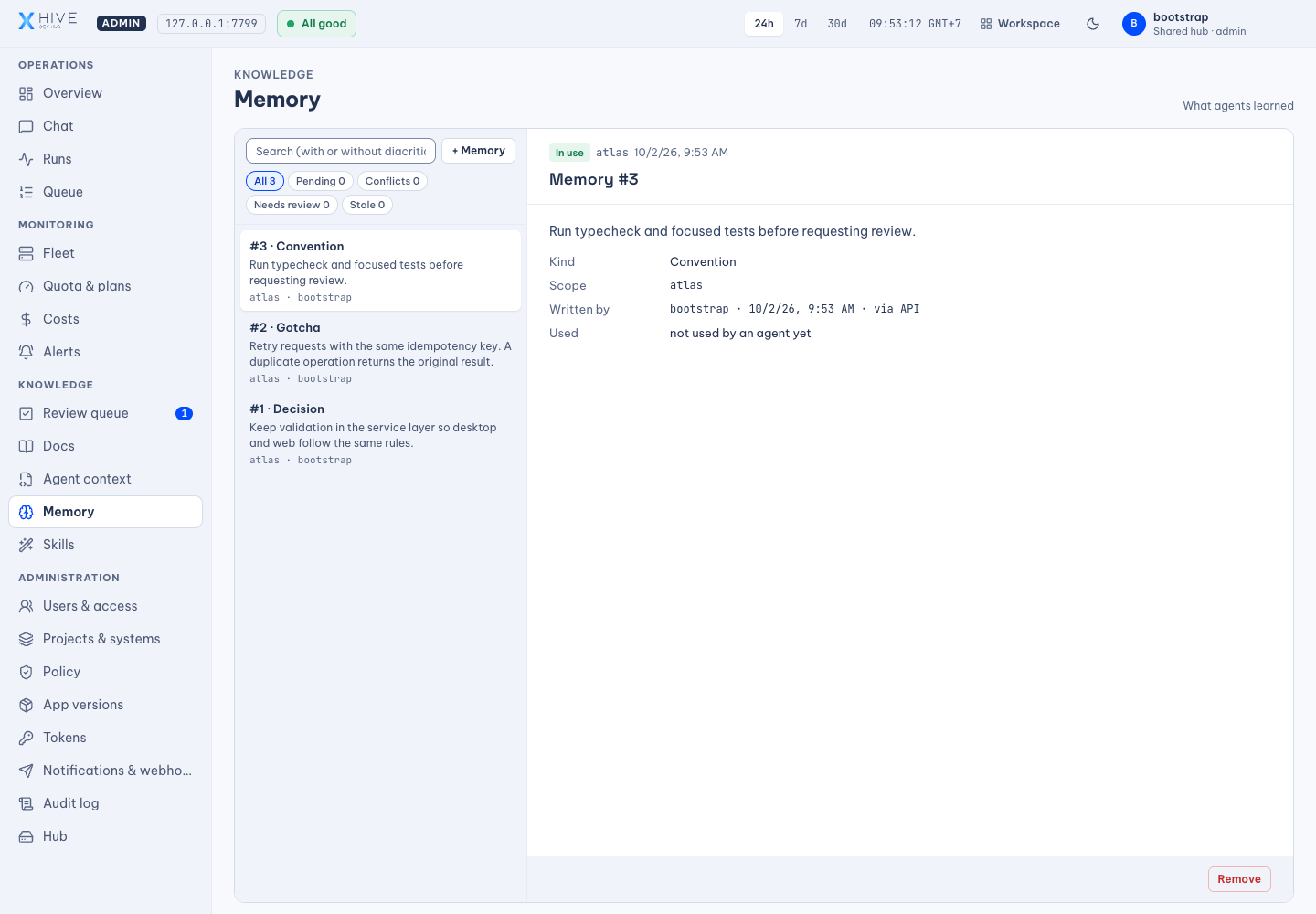Select the Queue list icon
The height and width of the screenshot is (914, 1316).
click(27, 192)
